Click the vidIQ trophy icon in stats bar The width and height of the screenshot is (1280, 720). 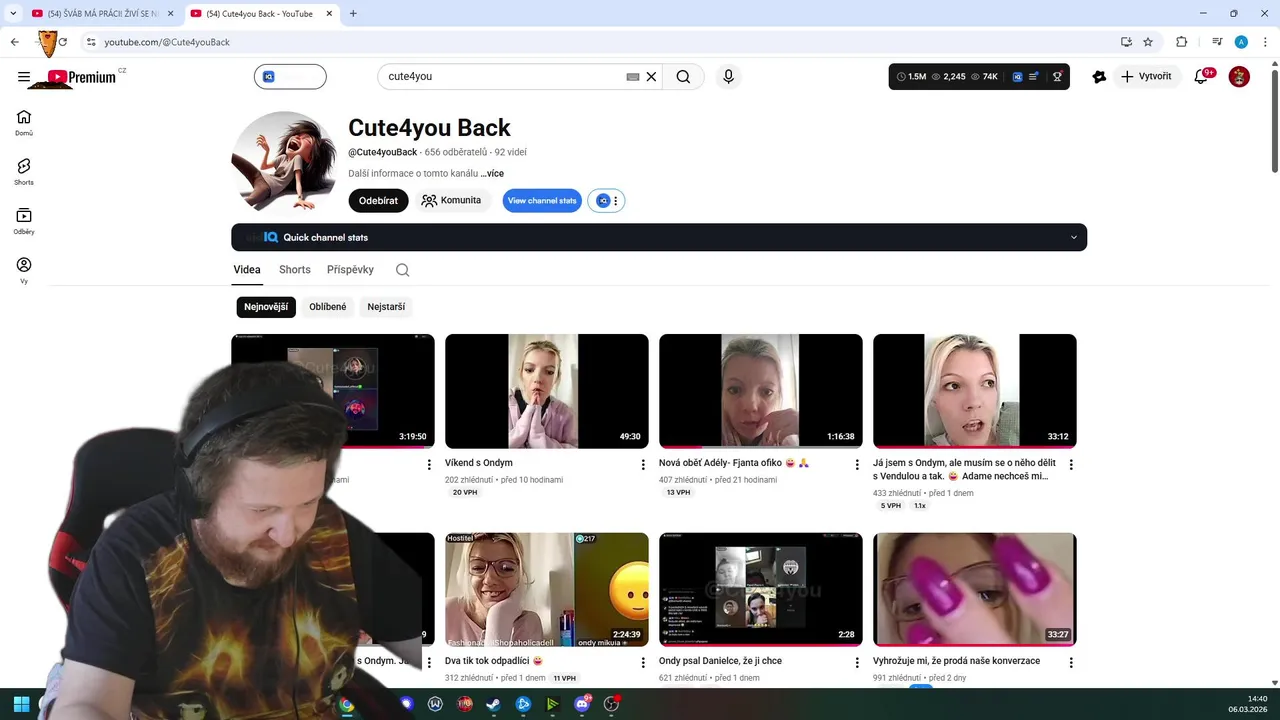[1057, 77]
